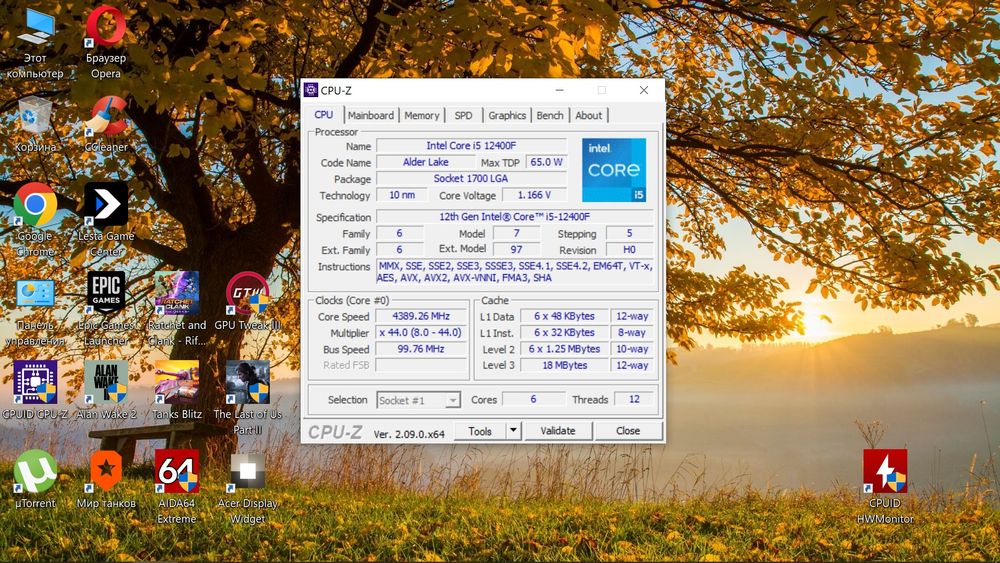Click the Threads value 12

634,399
